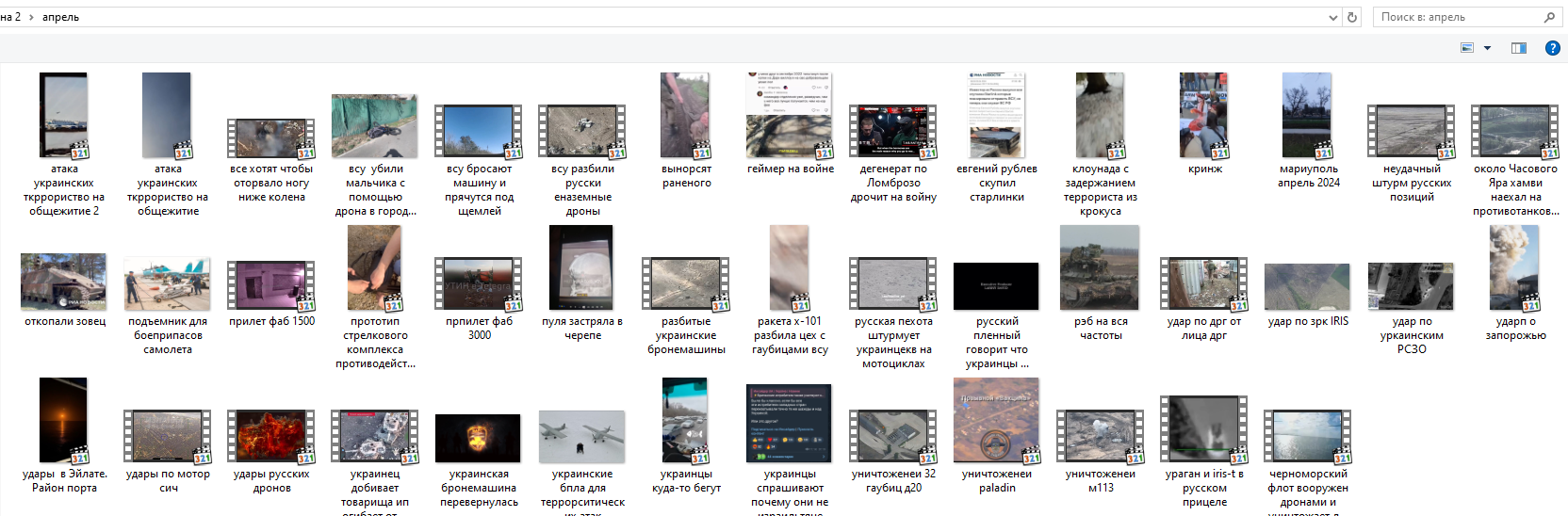Viewport: 1568px width, 516px height.
Task: Select file 'мариуполь апрель 2024'
Action: pyautogui.click(x=1308, y=131)
